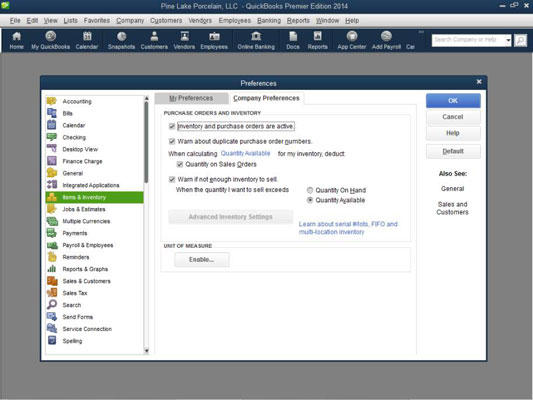
Task: Uncheck Inventory and purchase orders are active
Action: [172, 126]
